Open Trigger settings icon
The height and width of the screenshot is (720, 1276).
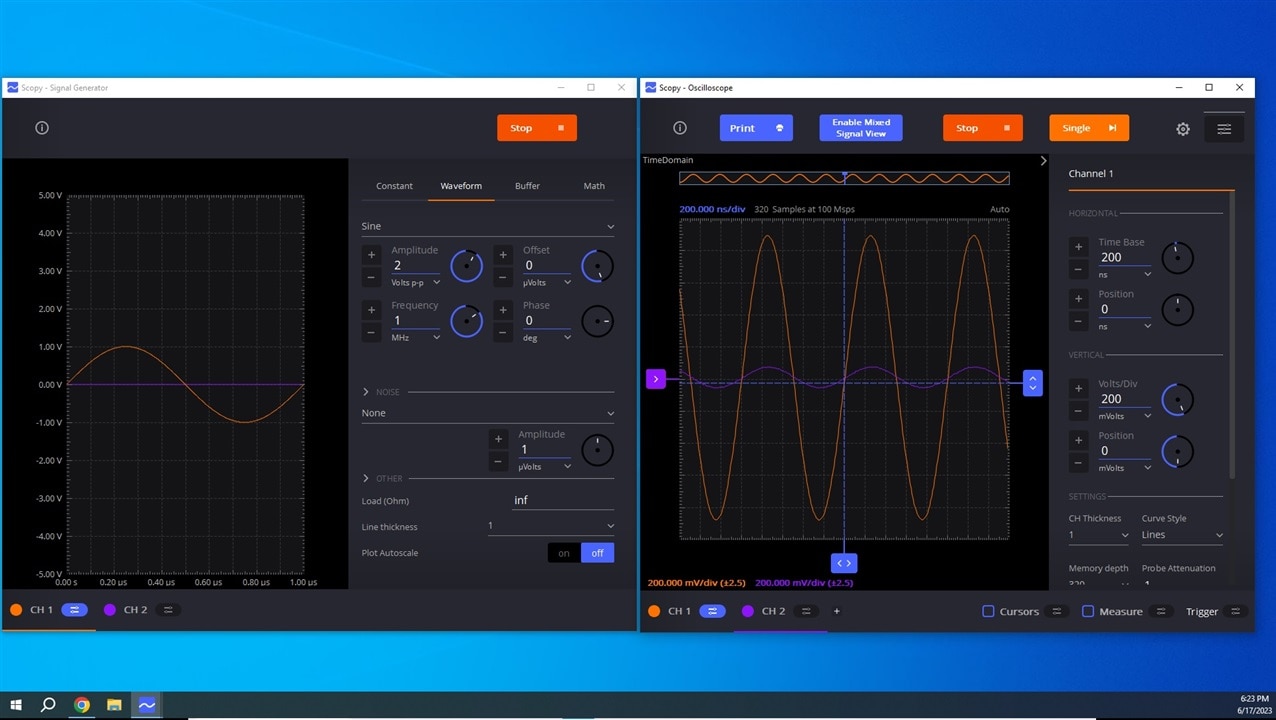pyautogui.click(x=1235, y=611)
